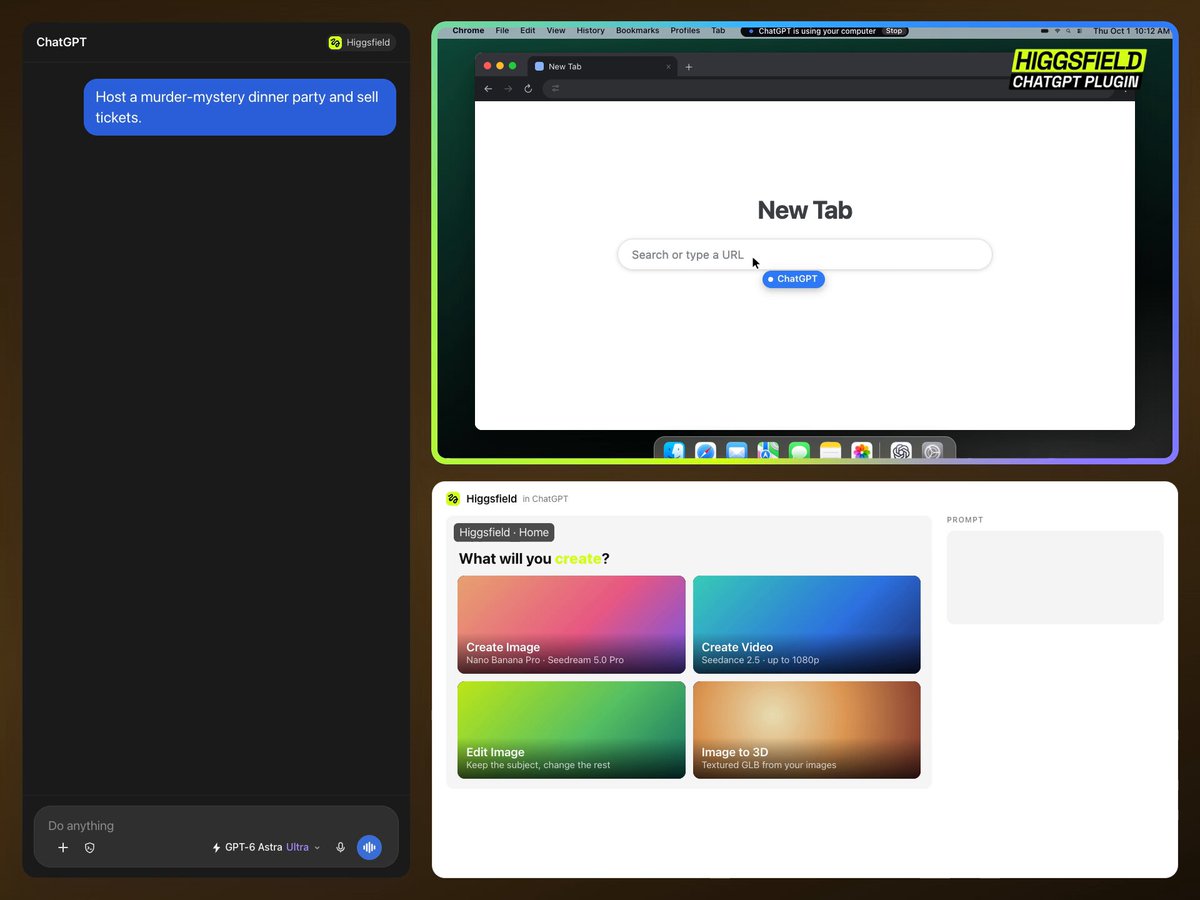The image size is (1200, 900).
Task: Reload the page in Chrome
Action: click(528, 89)
